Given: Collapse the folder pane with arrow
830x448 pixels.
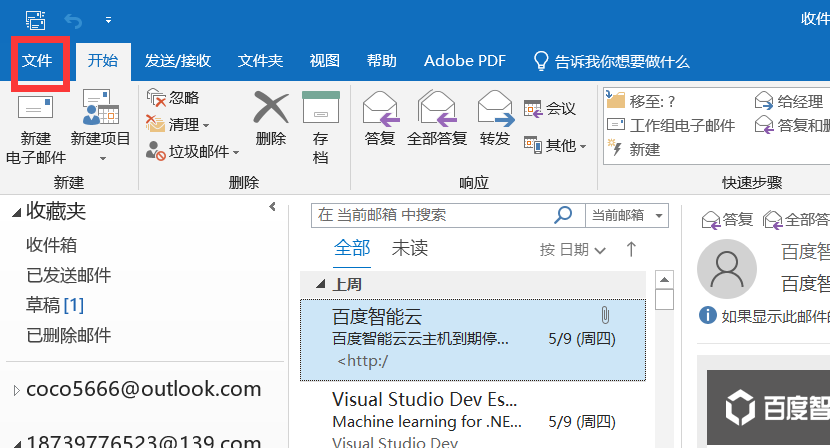Looking at the screenshot, I should pos(272,207).
